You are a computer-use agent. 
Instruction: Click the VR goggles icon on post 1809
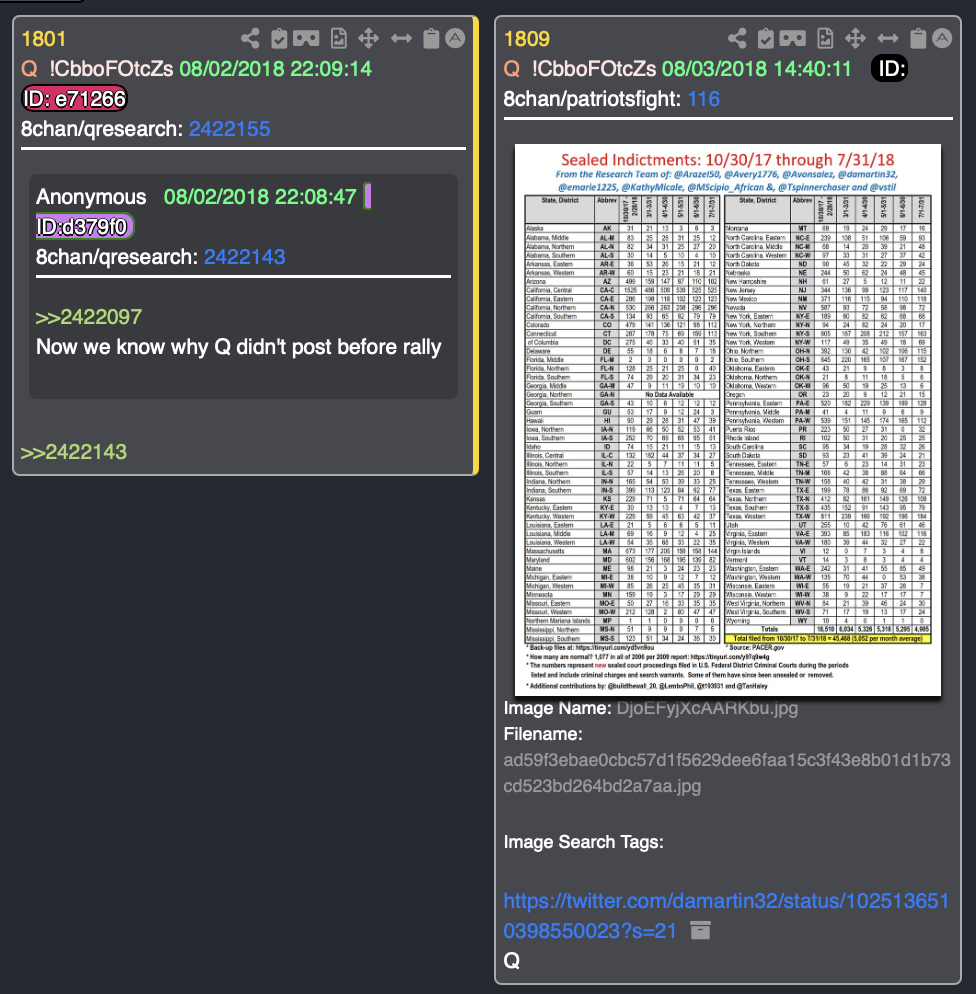point(793,39)
